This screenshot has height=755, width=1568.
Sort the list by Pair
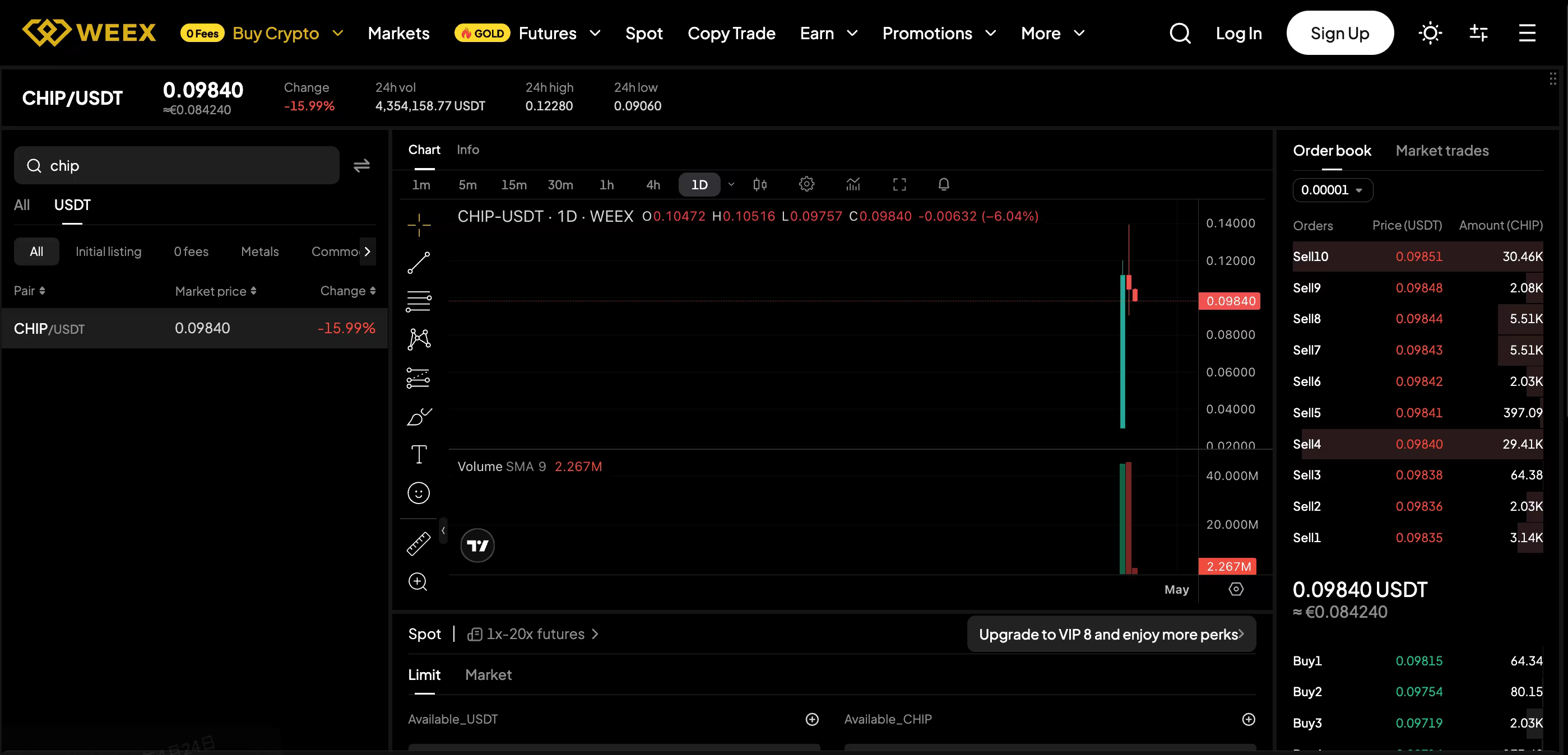(29, 291)
